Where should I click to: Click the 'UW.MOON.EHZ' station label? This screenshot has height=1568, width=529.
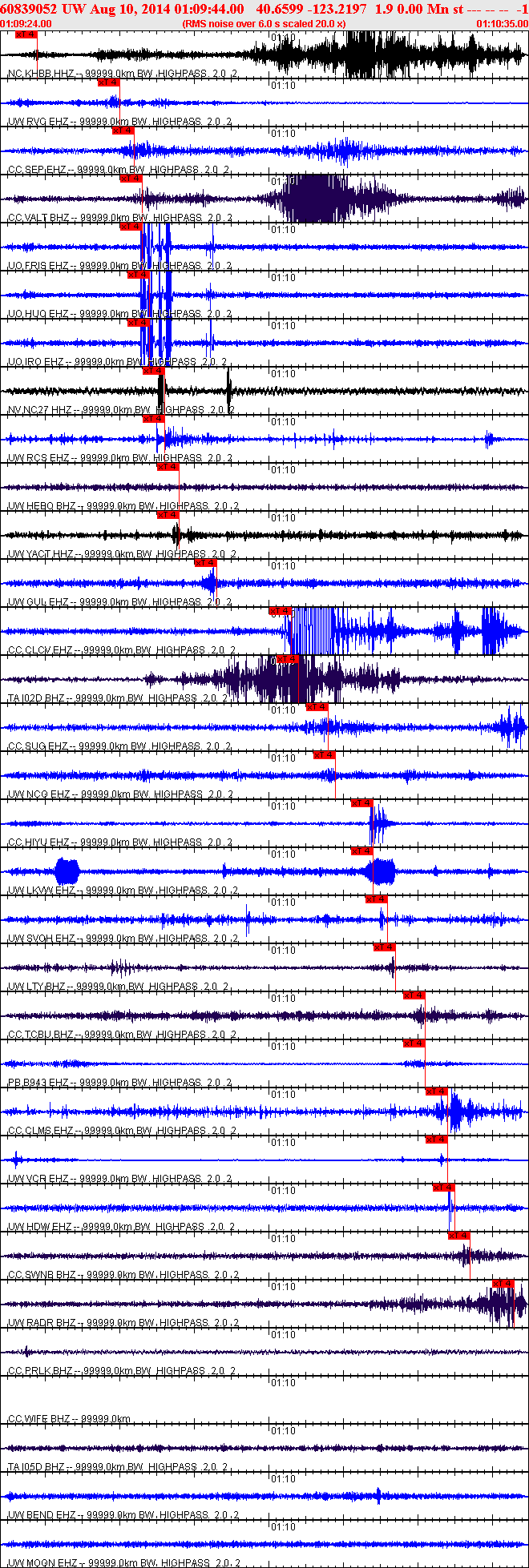point(42,1563)
